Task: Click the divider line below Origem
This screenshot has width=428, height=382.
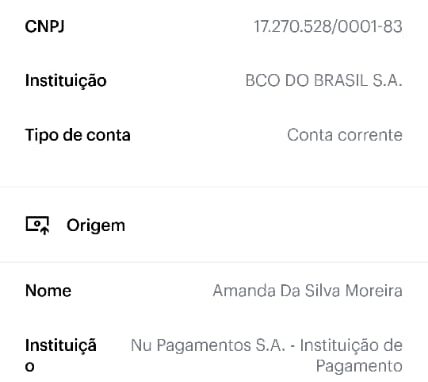Action: coord(214,262)
